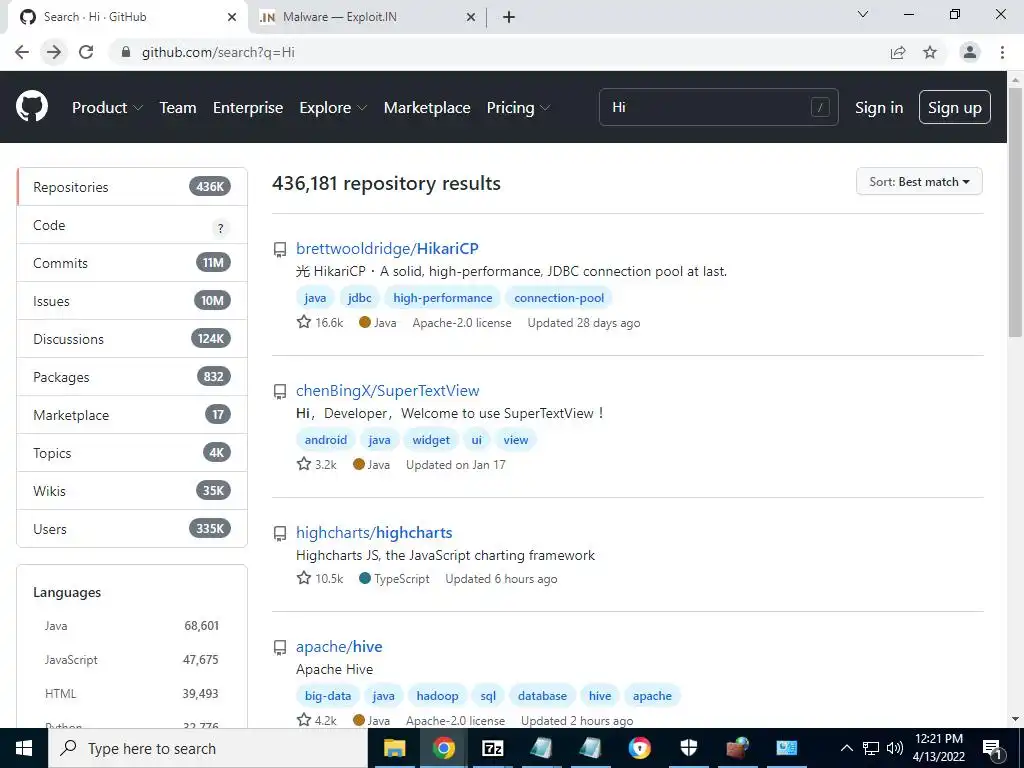This screenshot has width=1024, height=768.
Task: Open Windows Start menu
Action: tap(24, 748)
